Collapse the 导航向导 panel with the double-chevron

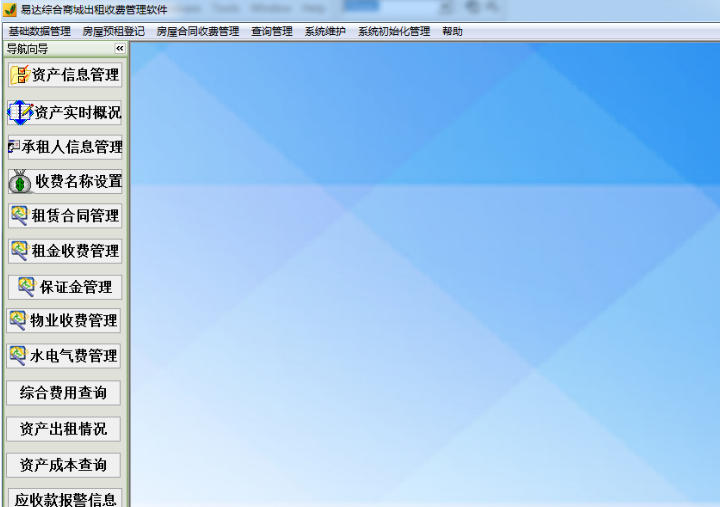[x=119, y=48]
